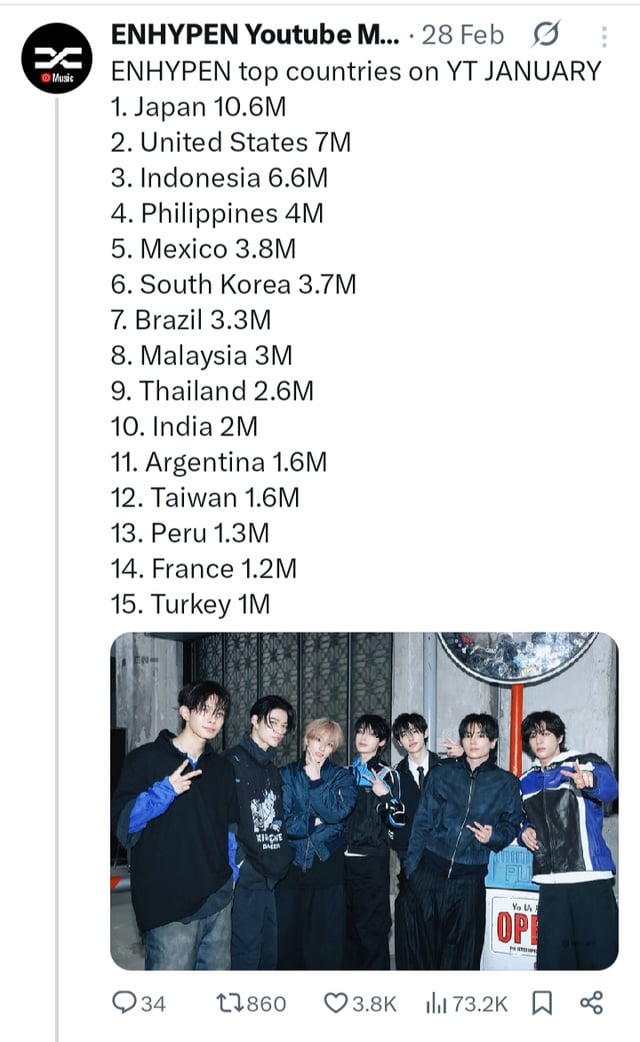
Task: Click the 34 replies count
Action: coord(153,1003)
